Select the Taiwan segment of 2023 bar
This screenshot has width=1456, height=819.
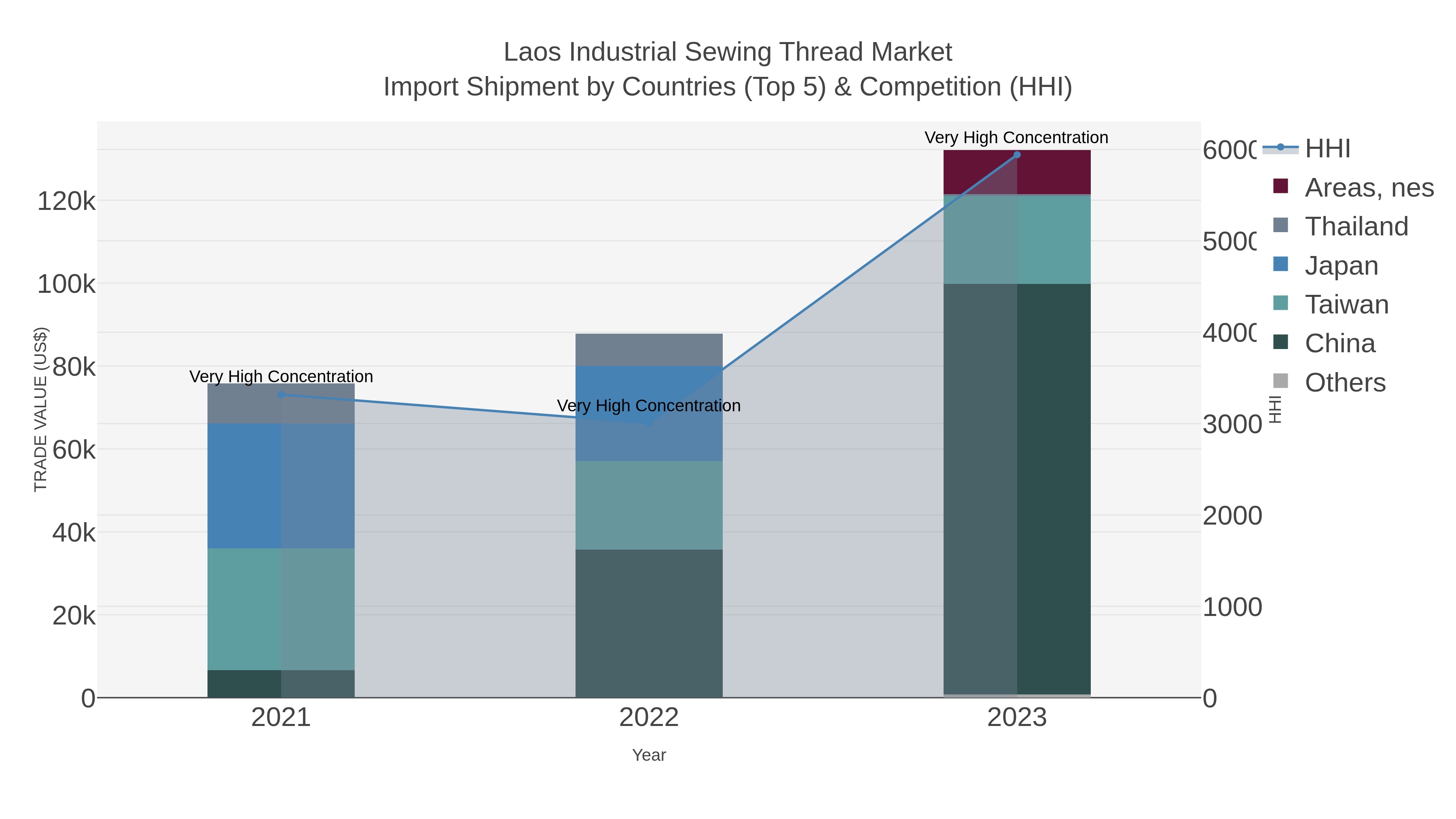pyautogui.click(x=1017, y=240)
